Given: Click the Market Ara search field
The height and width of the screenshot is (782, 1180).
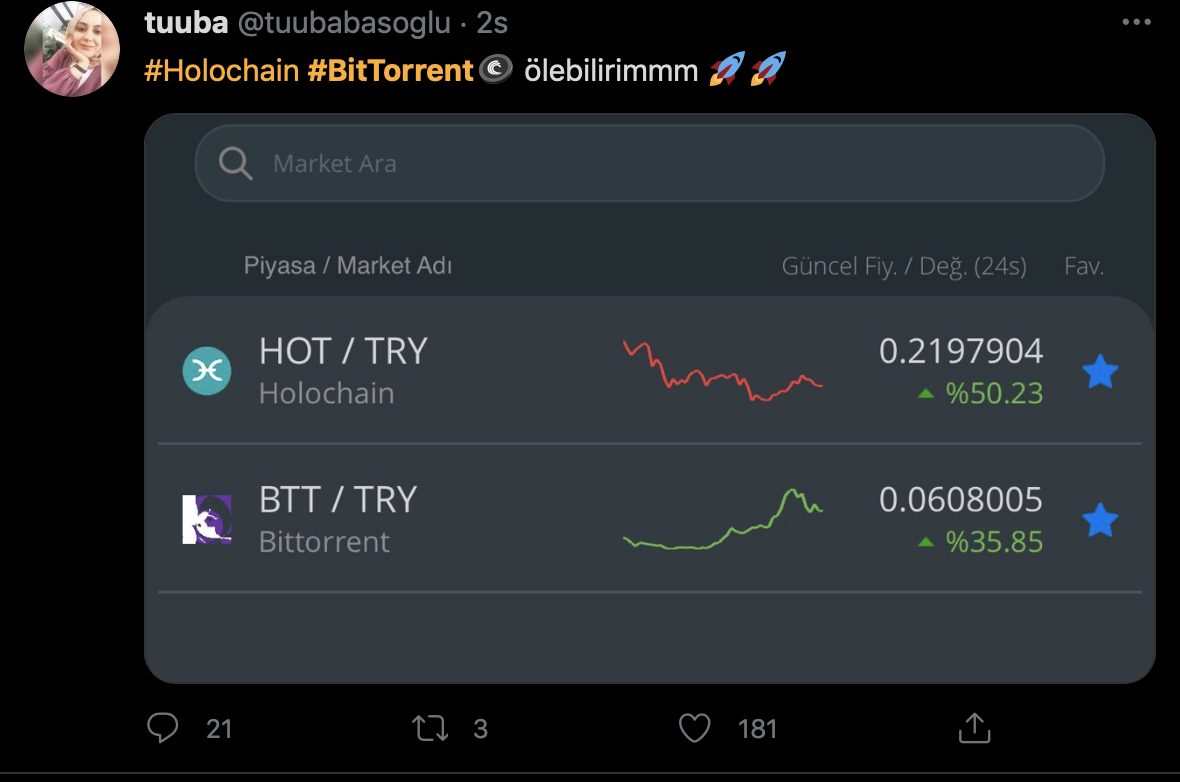Looking at the screenshot, I should (650, 163).
